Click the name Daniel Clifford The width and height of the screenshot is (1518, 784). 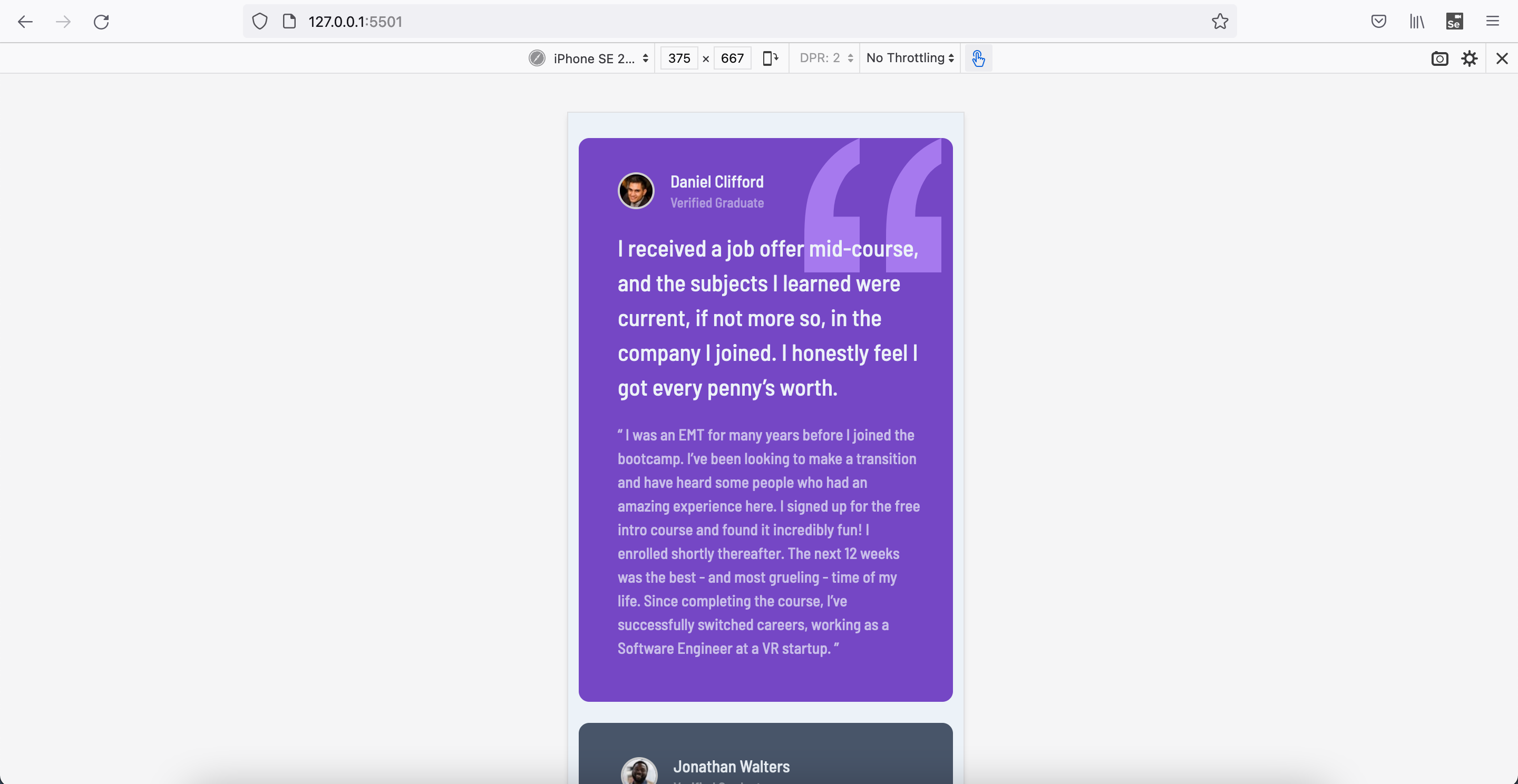[x=717, y=182]
